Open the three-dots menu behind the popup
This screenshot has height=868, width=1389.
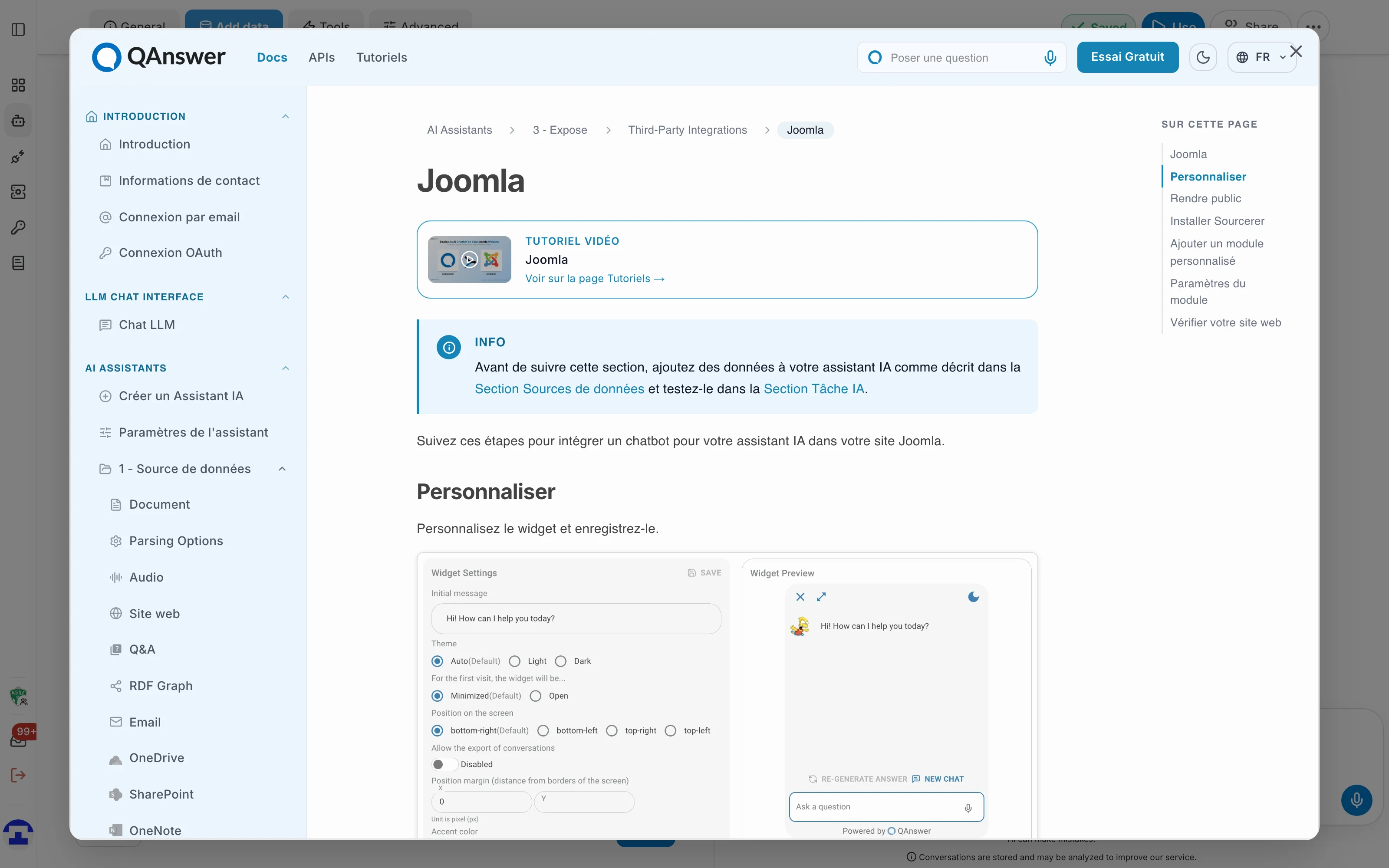click(1313, 26)
